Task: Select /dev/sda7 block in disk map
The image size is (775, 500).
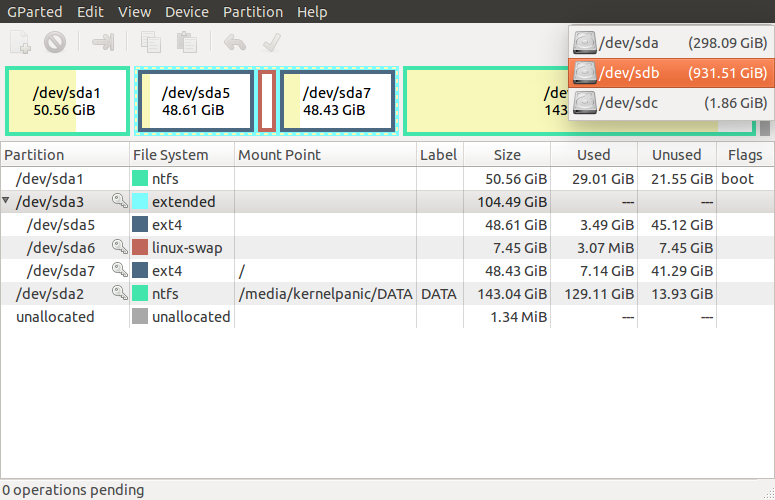Action: pos(338,101)
